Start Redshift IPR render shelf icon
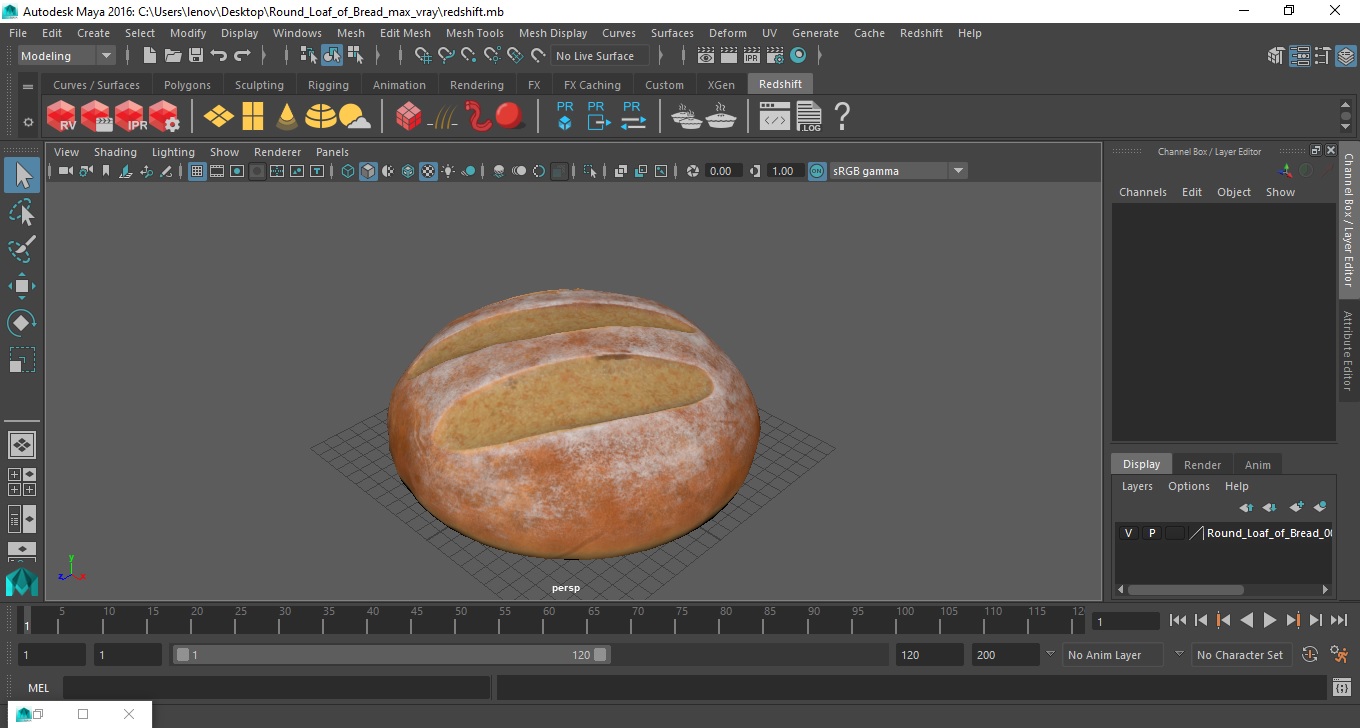The height and width of the screenshot is (728, 1360). [x=130, y=117]
